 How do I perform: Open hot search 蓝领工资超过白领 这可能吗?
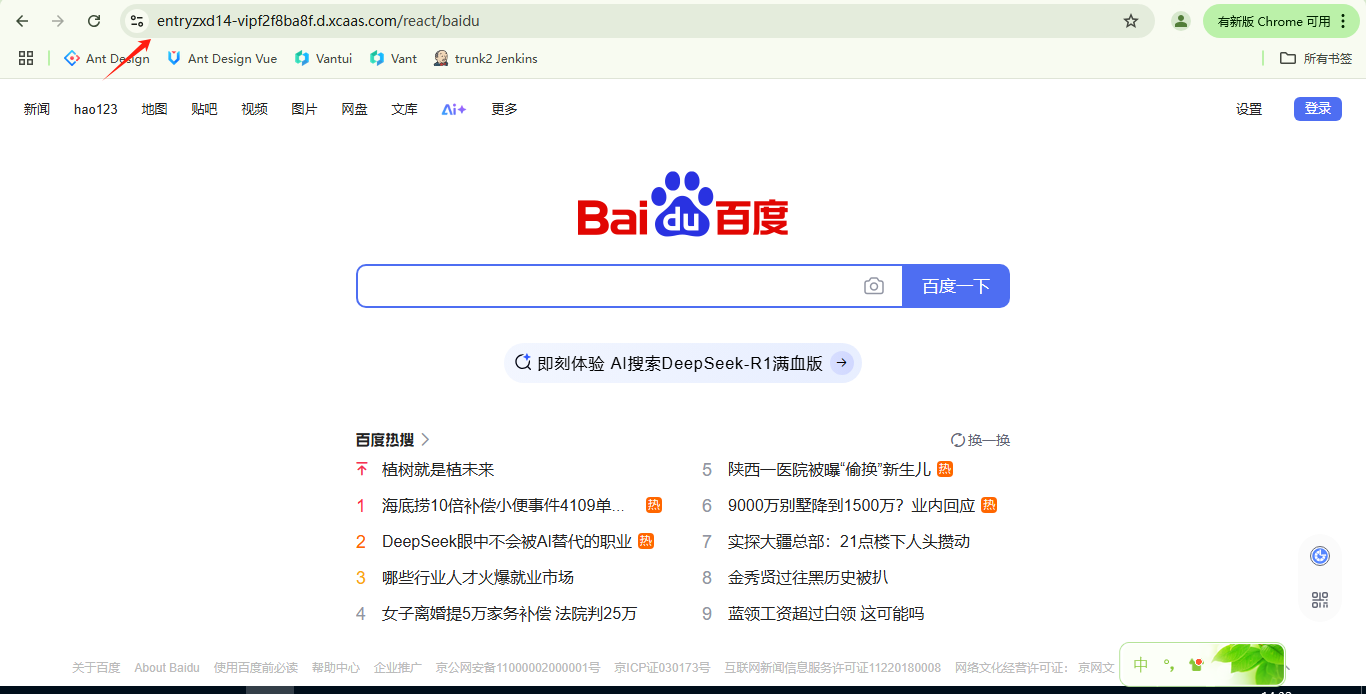pyautogui.click(x=826, y=614)
